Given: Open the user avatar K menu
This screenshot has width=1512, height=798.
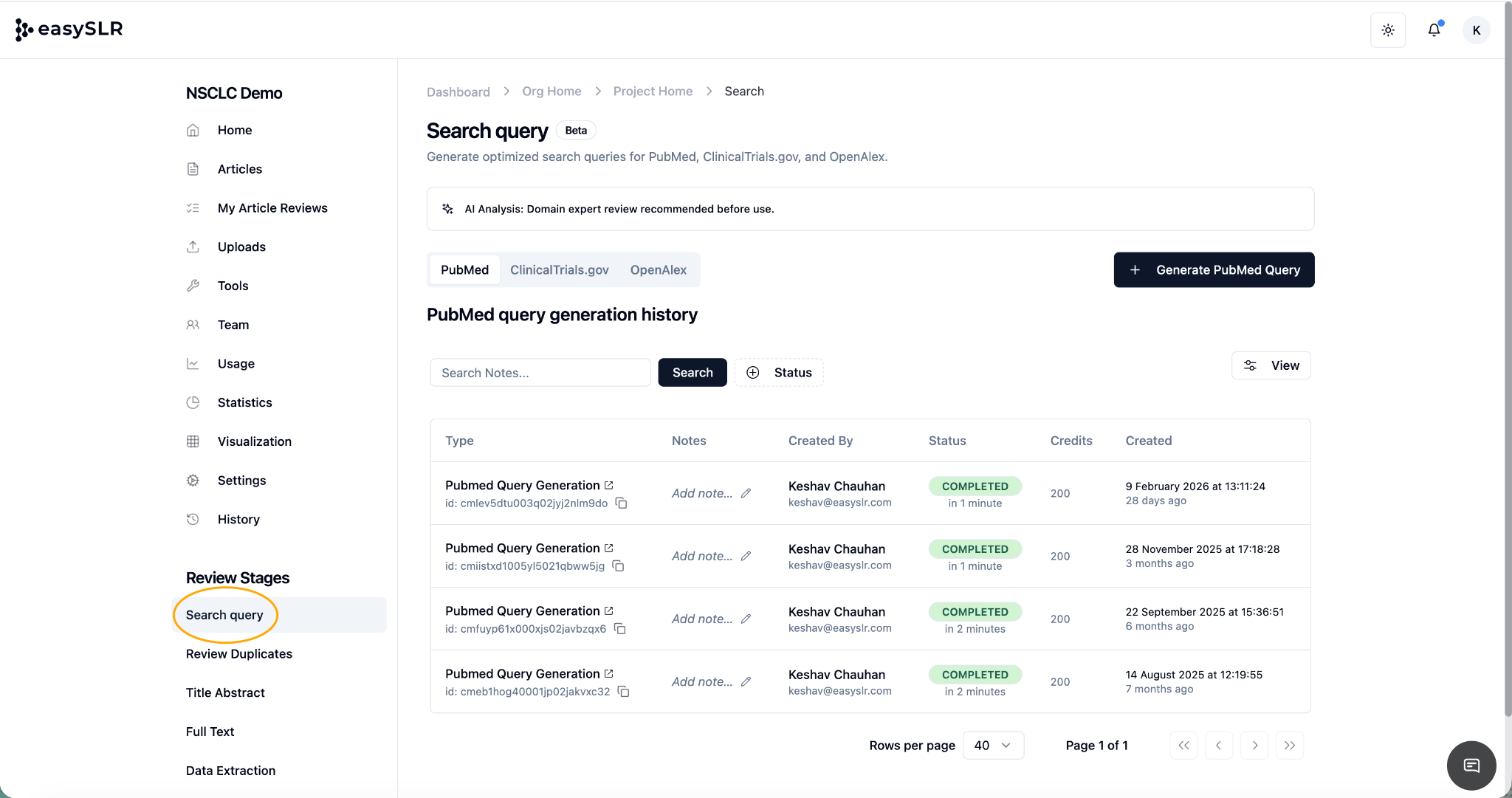Looking at the screenshot, I should tap(1476, 30).
